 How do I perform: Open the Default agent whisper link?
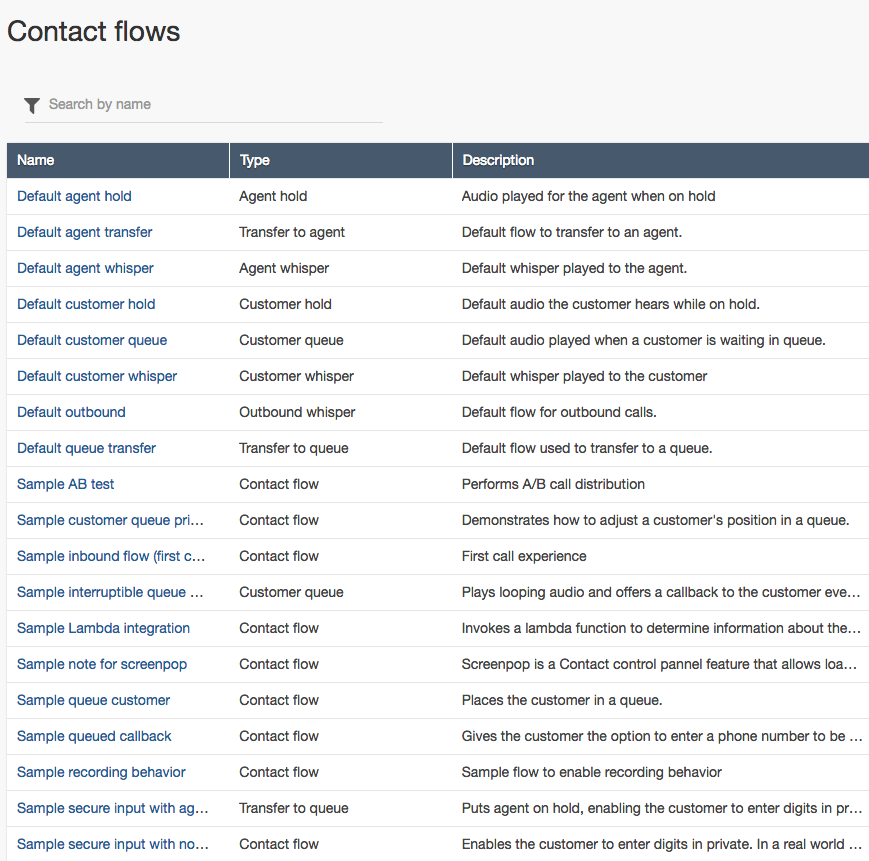pyautogui.click(x=85, y=268)
